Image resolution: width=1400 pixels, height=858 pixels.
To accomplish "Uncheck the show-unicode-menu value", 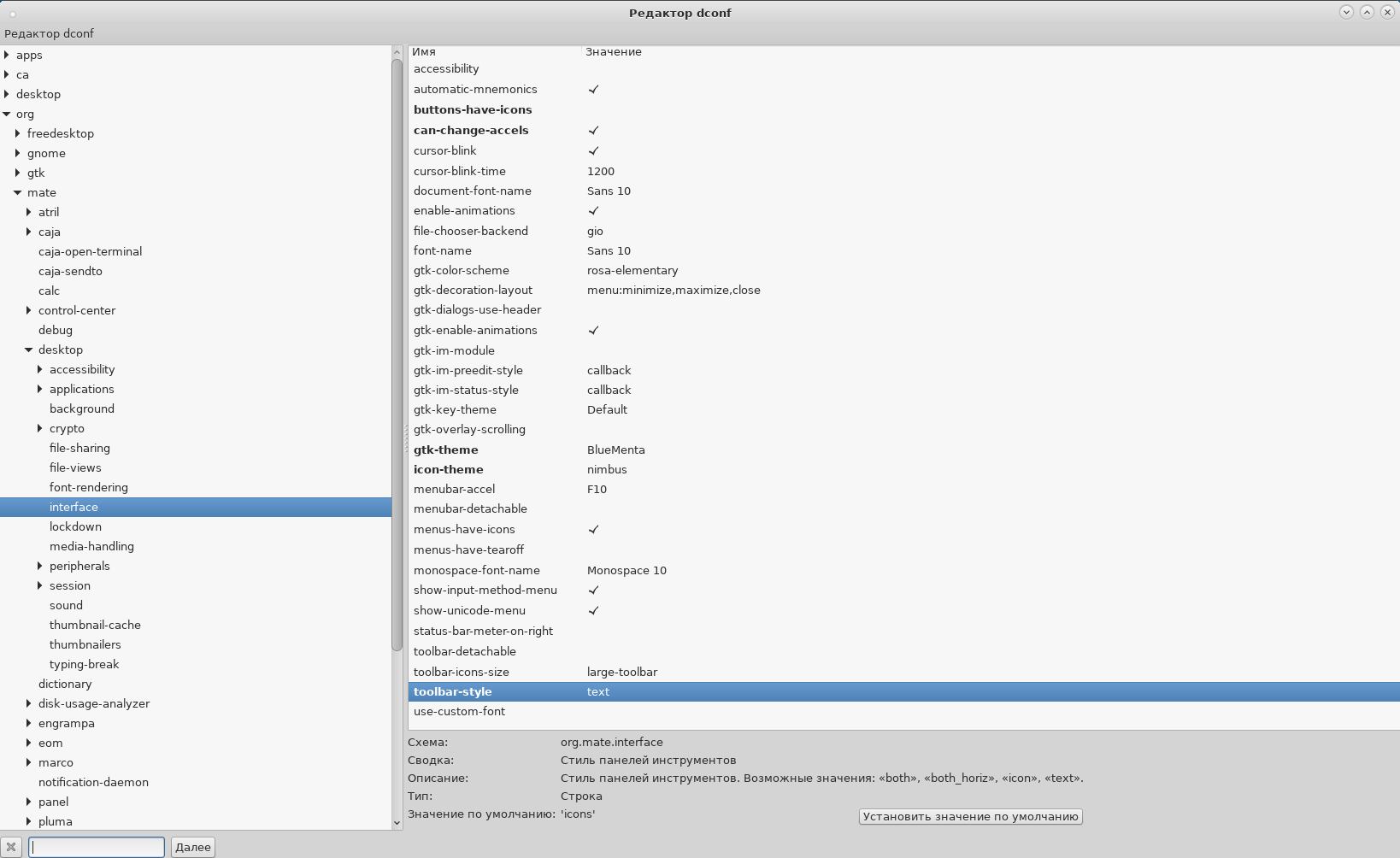I will click(593, 611).
